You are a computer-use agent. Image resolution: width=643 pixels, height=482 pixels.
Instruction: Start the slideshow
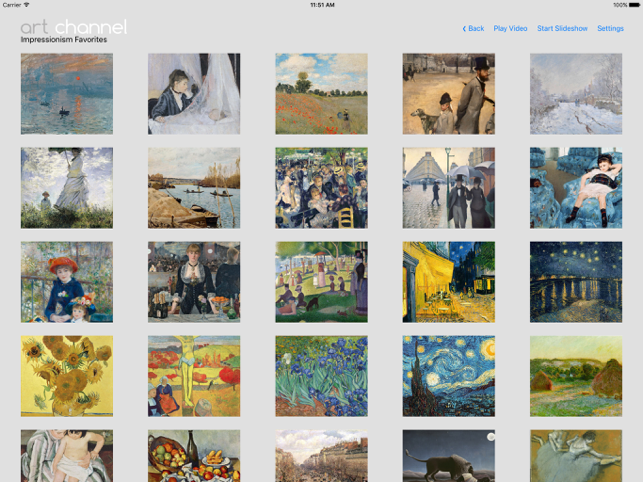click(562, 28)
